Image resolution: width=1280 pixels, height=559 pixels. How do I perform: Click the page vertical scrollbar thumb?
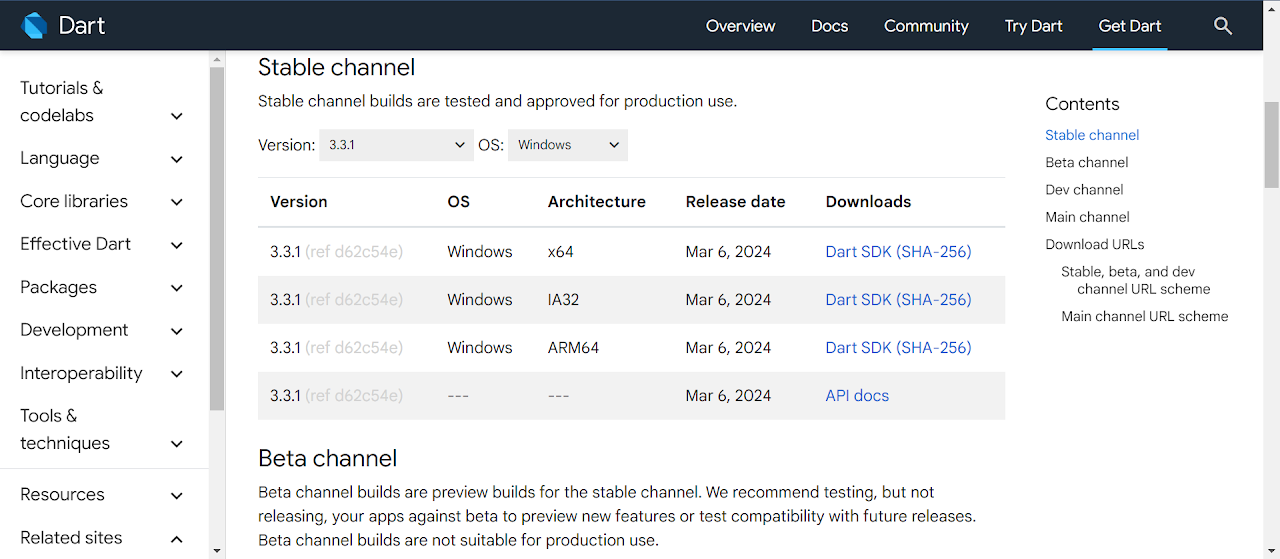[x=1272, y=144]
